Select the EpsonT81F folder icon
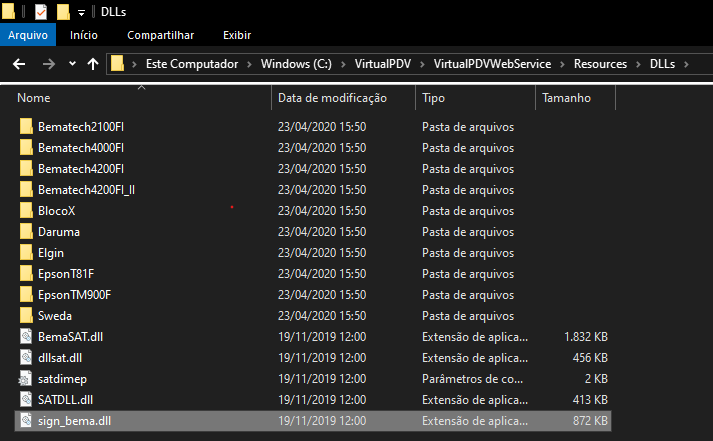Viewport: 713px width, 441px height. pos(26,273)
